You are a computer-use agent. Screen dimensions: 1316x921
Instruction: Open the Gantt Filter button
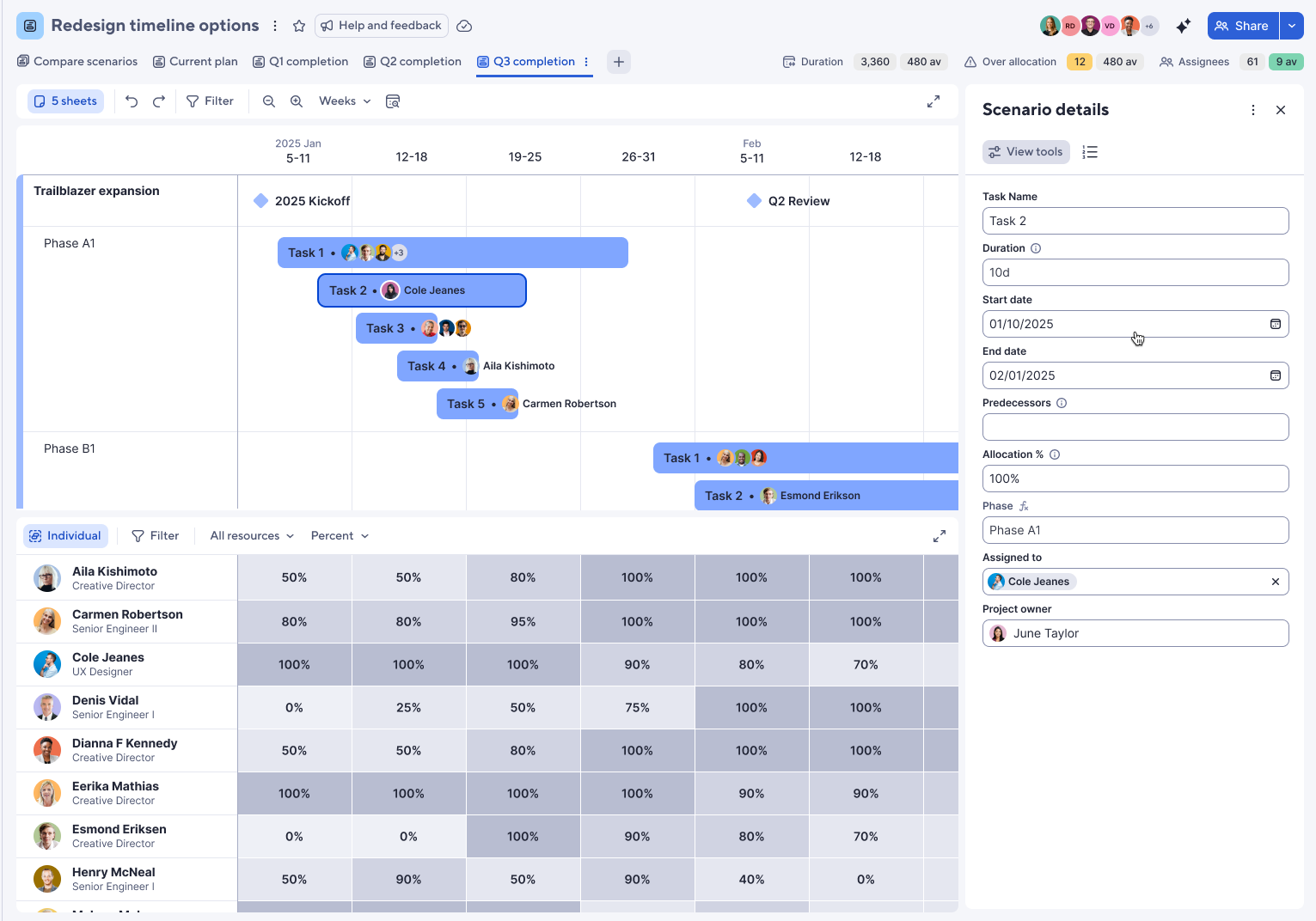click(x=210, y=101)
